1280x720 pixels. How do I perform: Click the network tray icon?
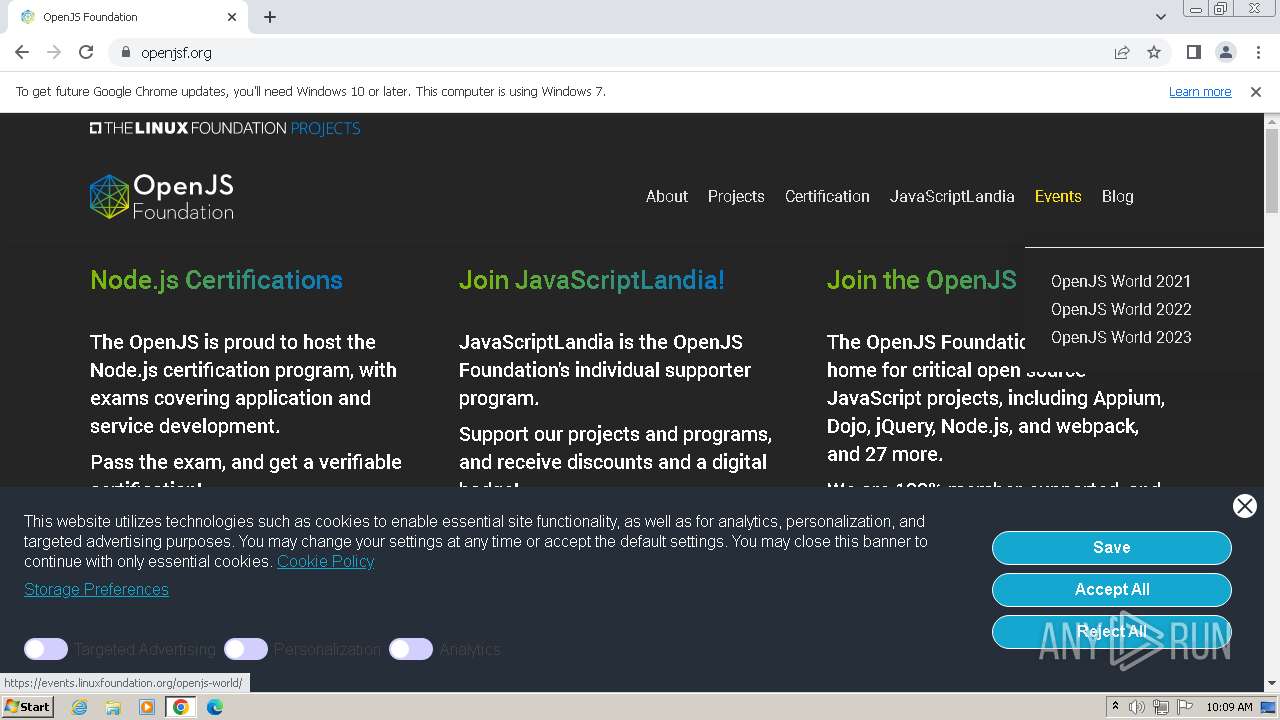(x=1161, y=707)
